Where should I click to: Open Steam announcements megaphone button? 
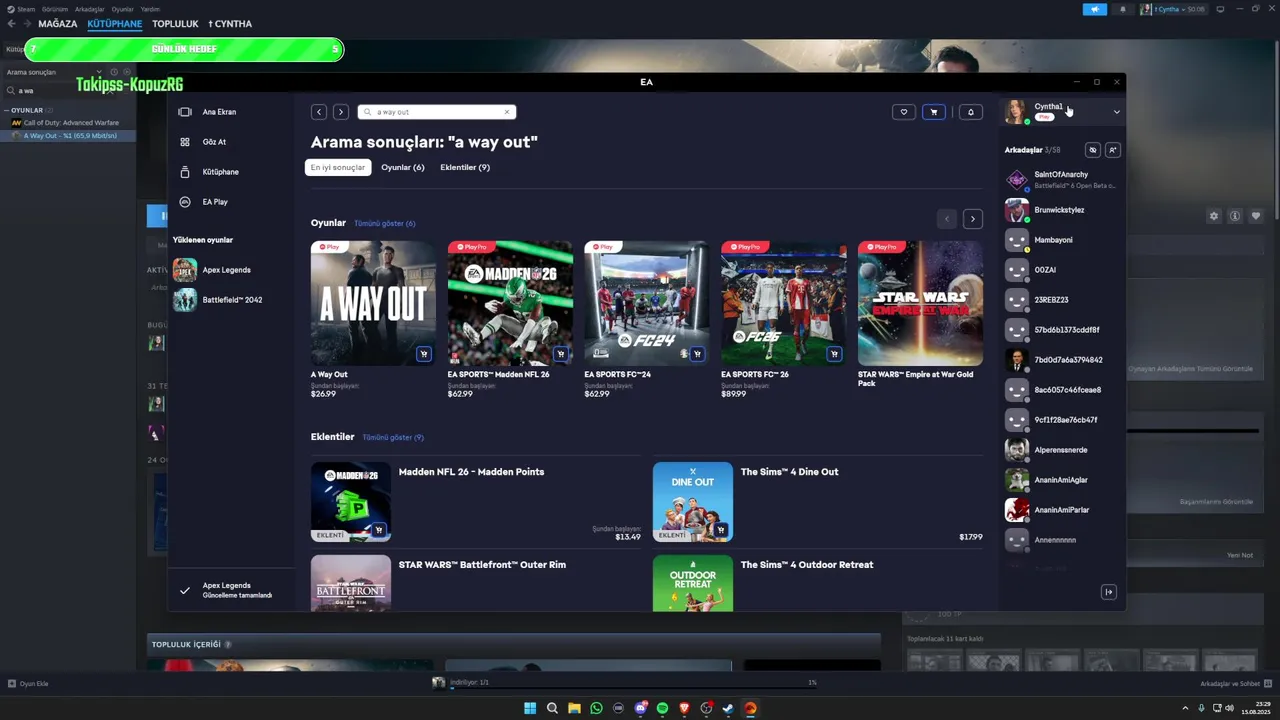(x=1095, y=9)
